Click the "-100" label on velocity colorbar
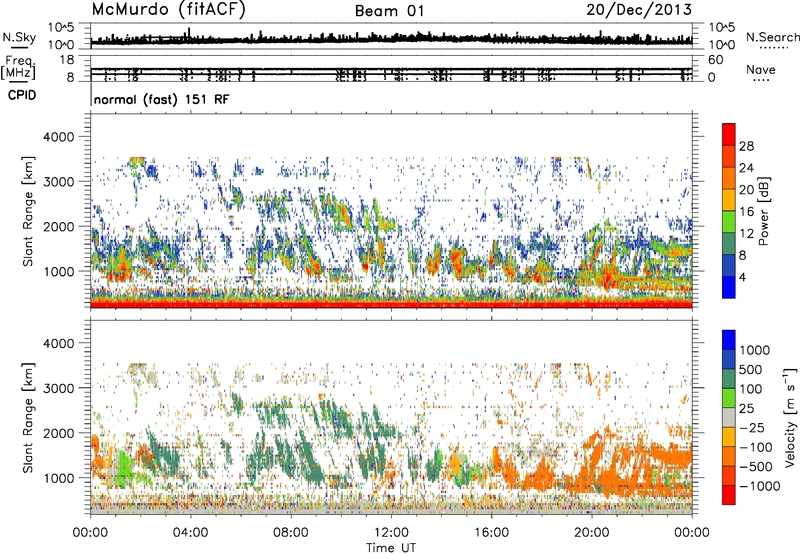800x554 pixels. click(x=756, y=447)
